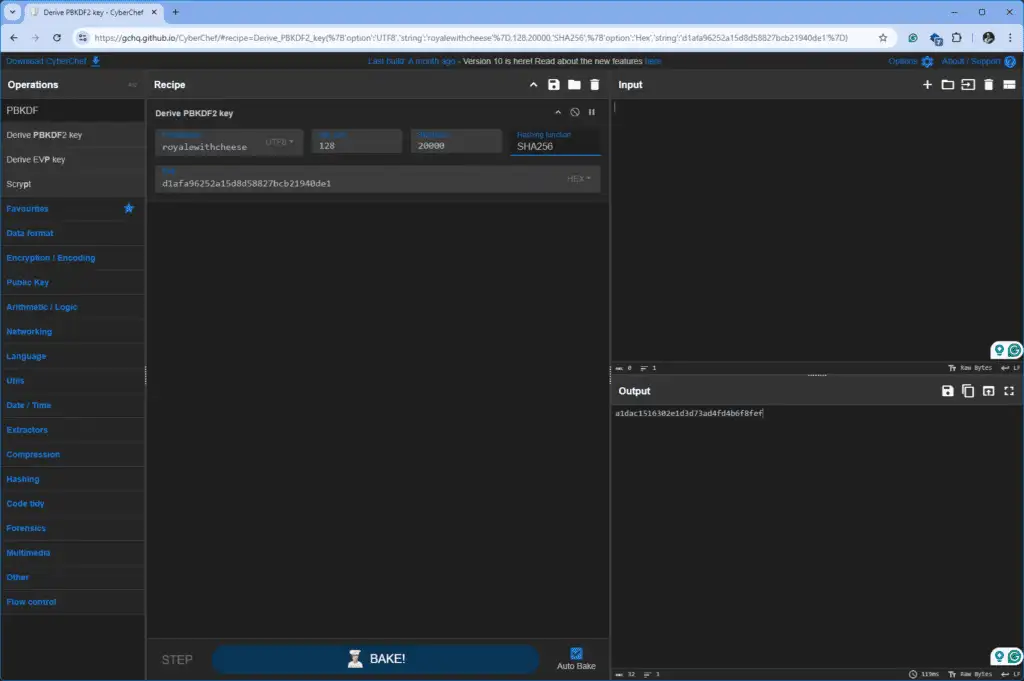Open the Hashing function SHA256 dropdown

tap(555, 142)
